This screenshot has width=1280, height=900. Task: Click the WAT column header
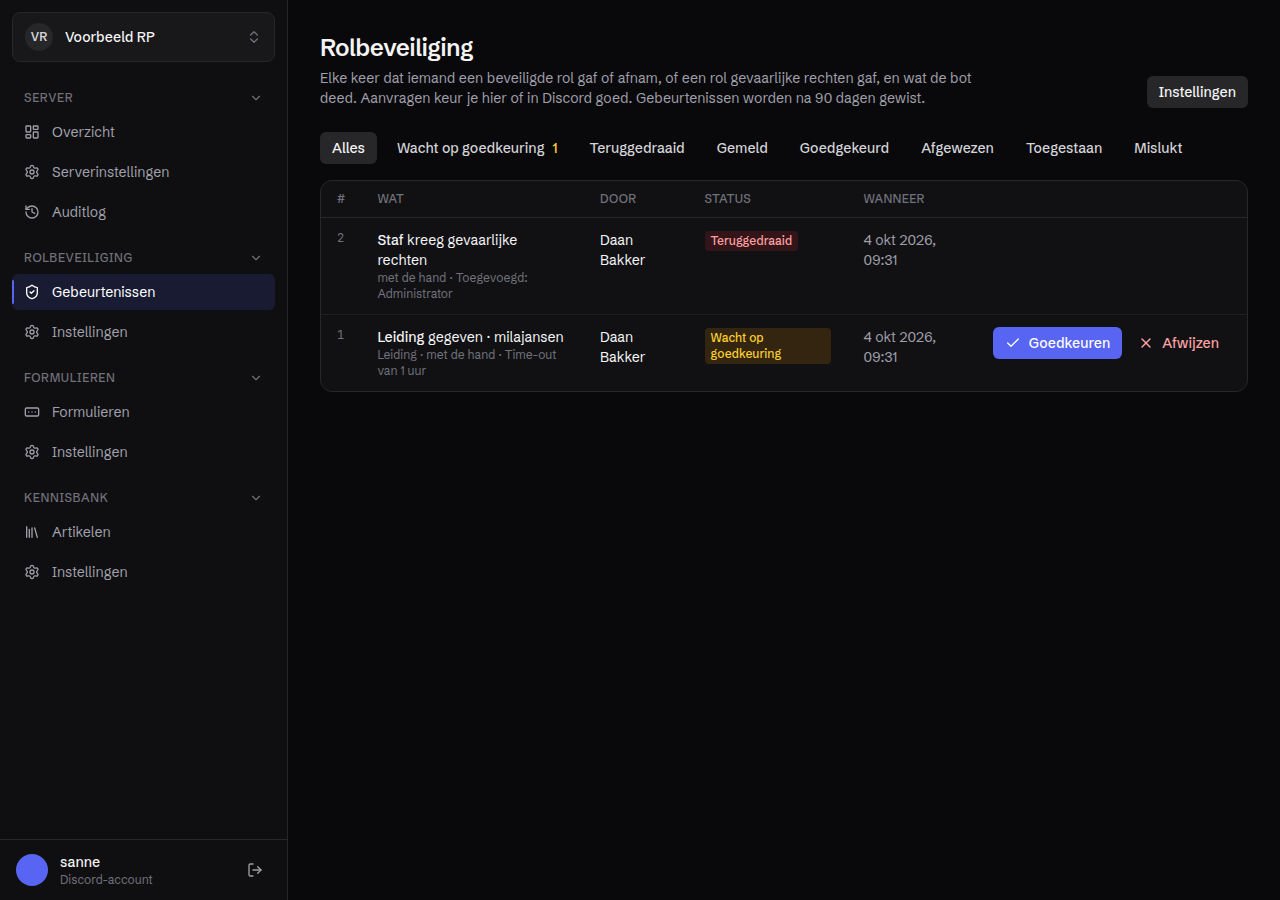point(390,199)
